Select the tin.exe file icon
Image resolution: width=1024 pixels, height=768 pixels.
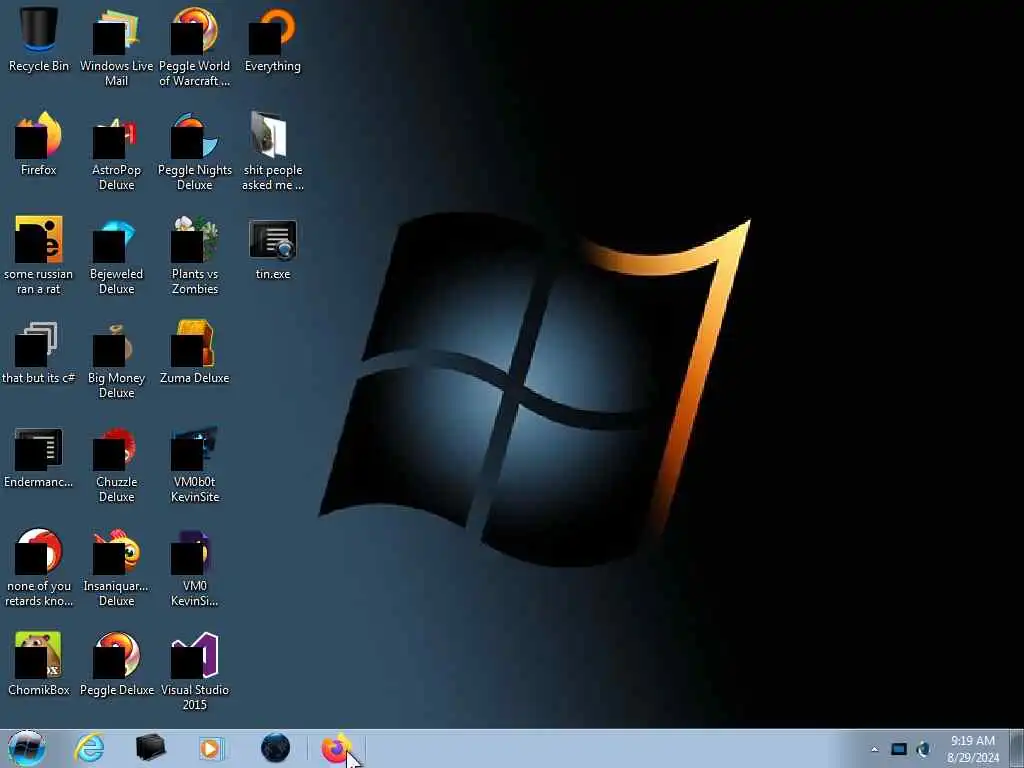(x=273, y=248)
